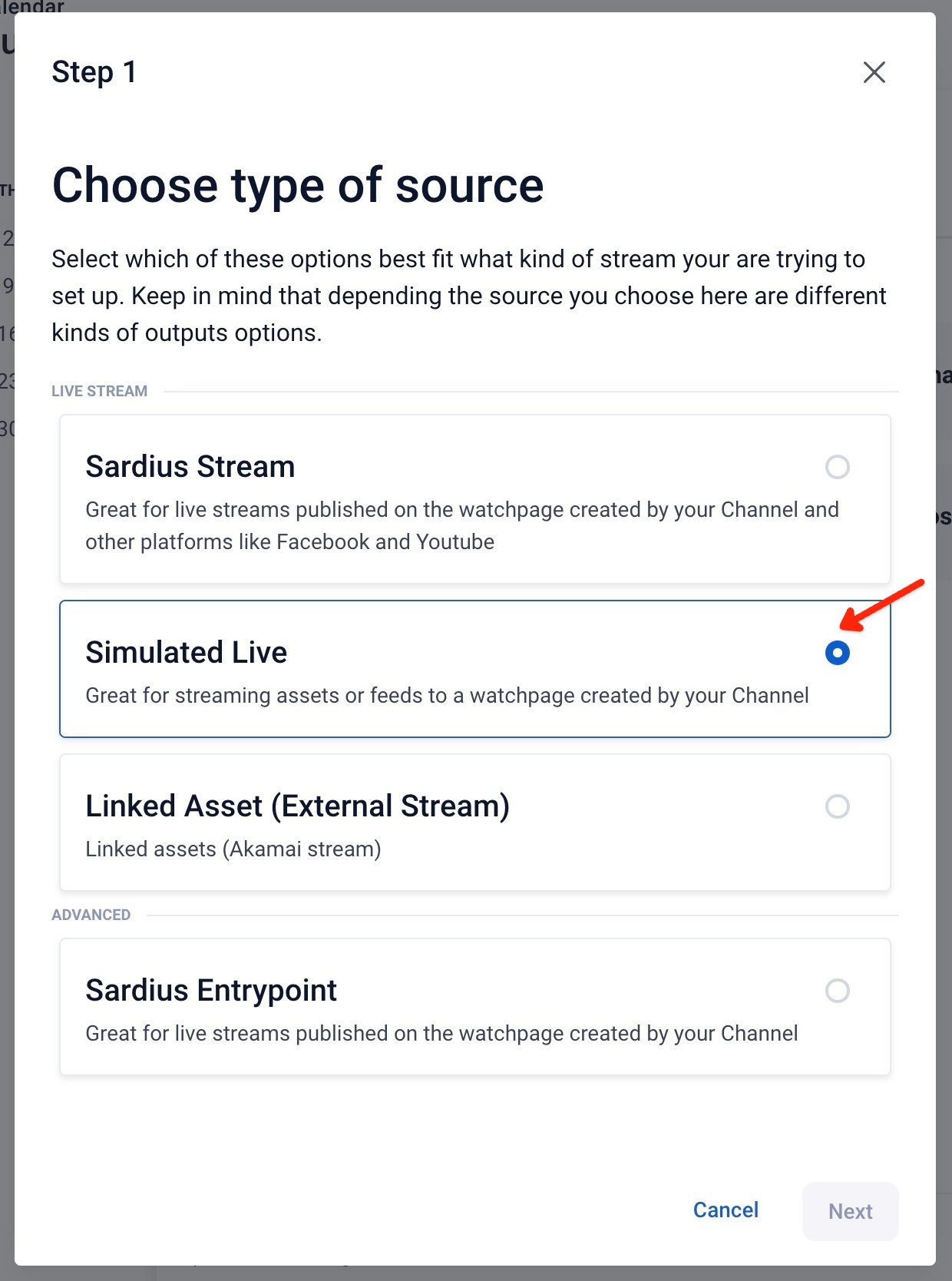The image size is (952, 1281).
Task: Choose the Linked Asset (External Stream) radio button
Action: click(x=837, y=806)
